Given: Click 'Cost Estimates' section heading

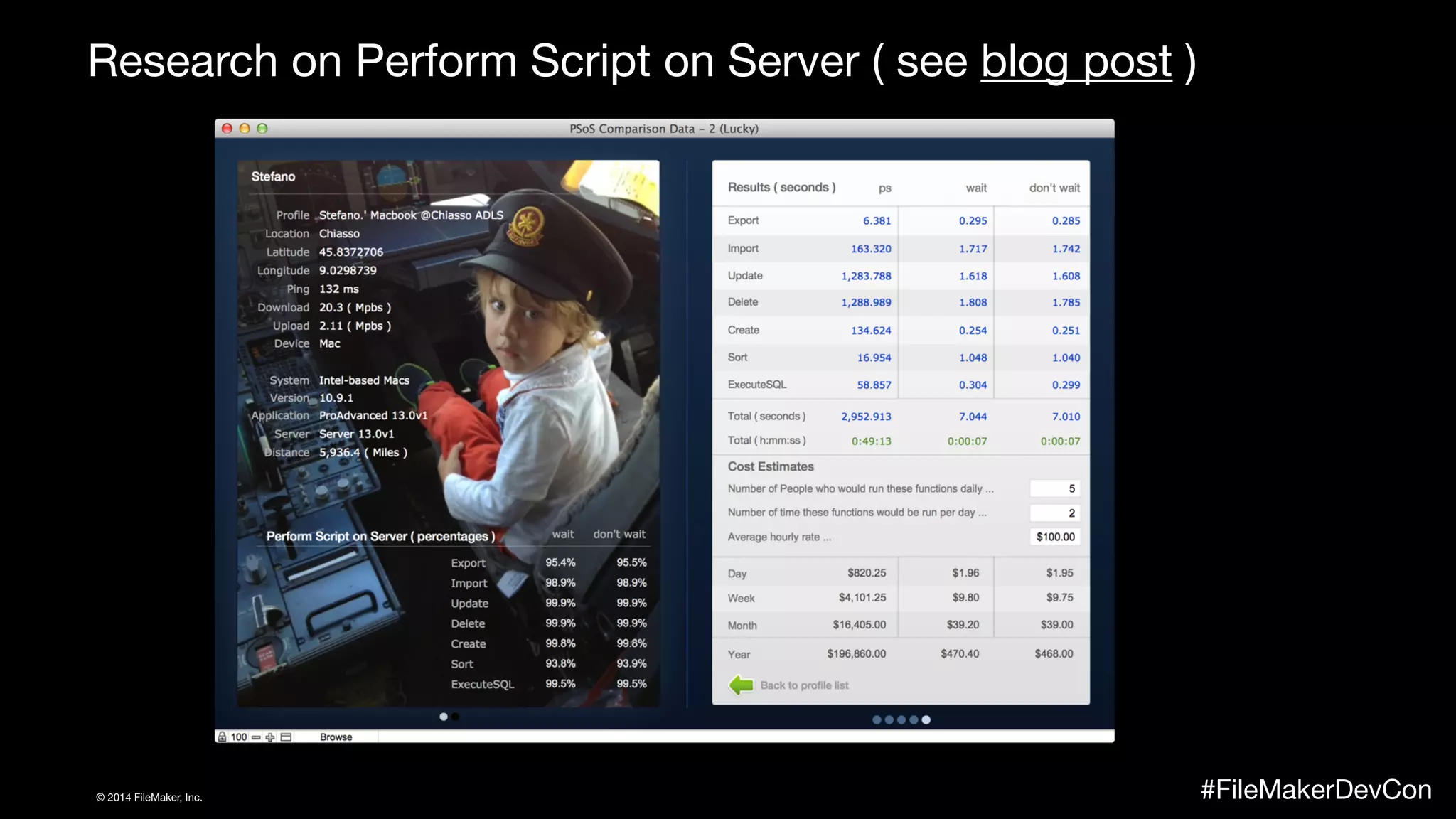Looking at the screenshot, I should coord(771,466).
